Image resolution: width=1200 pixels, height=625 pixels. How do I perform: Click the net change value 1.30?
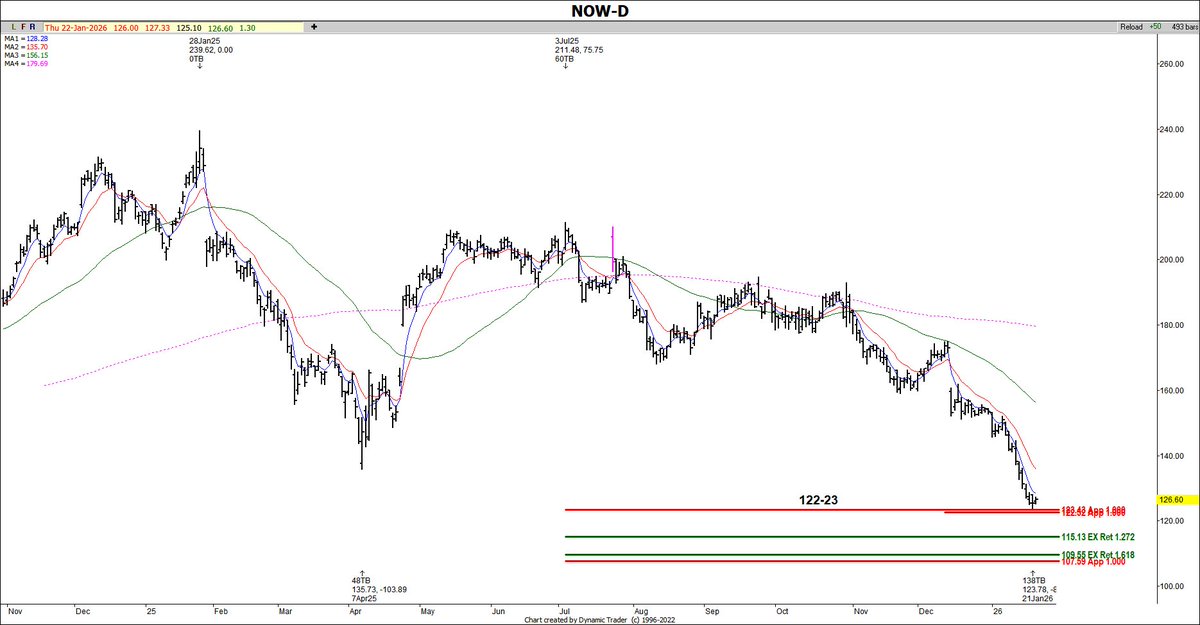(249, 27)
